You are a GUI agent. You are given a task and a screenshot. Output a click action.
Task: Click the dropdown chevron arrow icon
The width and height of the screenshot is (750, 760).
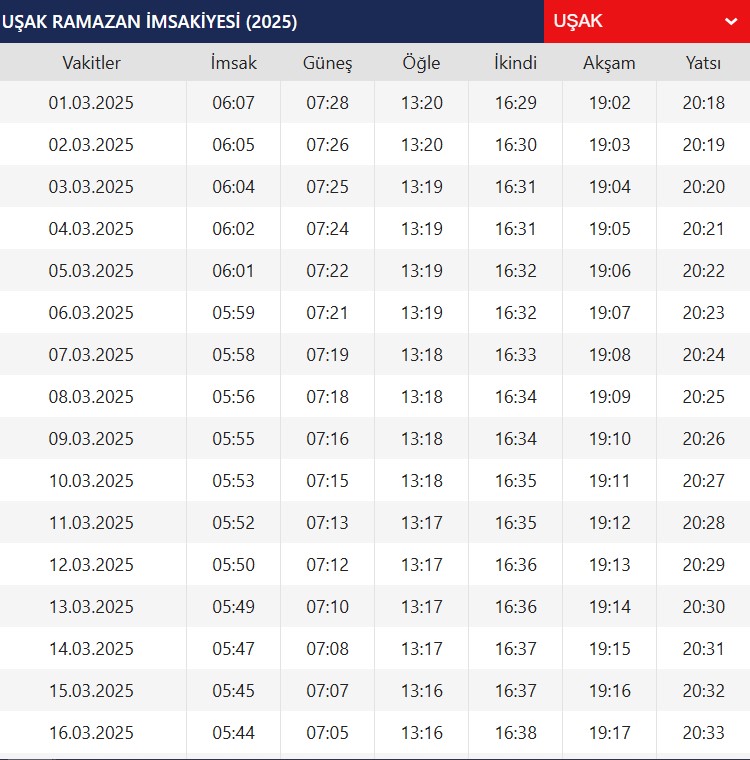pyautogui.click(x=730, y=22)
